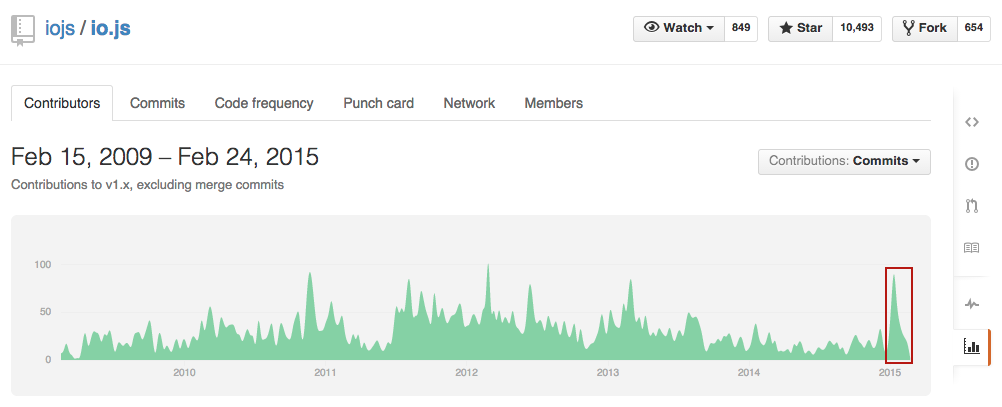View the 10,493 stargazers count
The width and height of the screenshot is (1002, 407).
tap(857, 28)
